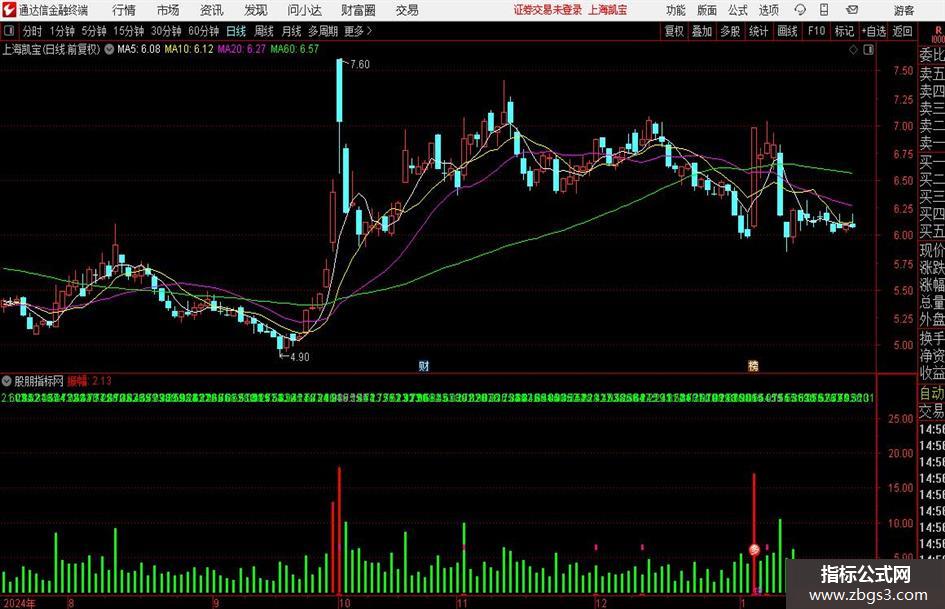This screenshot has height=609, width=945.
Task: Click the MA10: 6.12 indicator value
Action: point(189,49)
